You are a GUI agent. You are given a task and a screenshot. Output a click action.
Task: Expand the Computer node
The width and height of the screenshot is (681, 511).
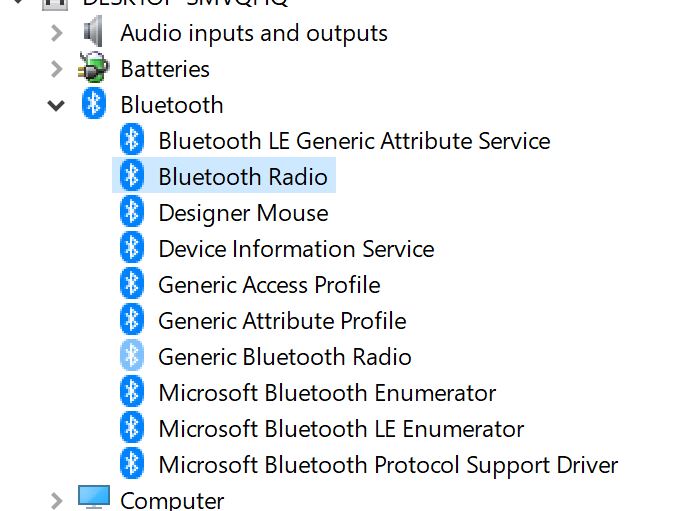[x=56, y=499]
